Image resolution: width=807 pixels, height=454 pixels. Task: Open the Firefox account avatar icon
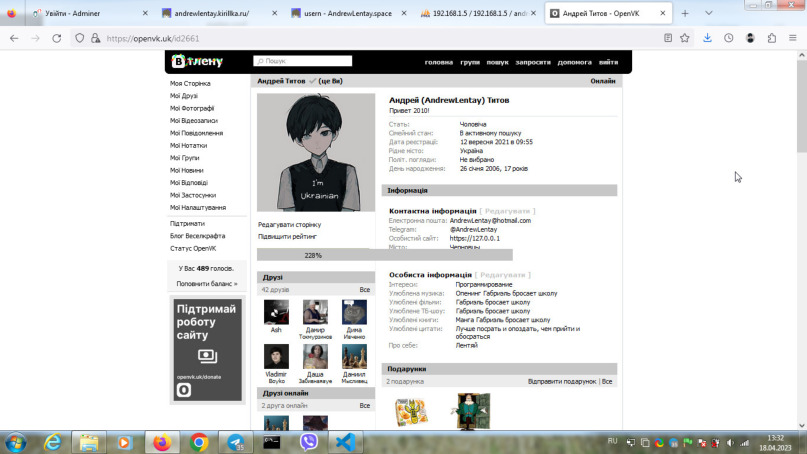point(750,38)
